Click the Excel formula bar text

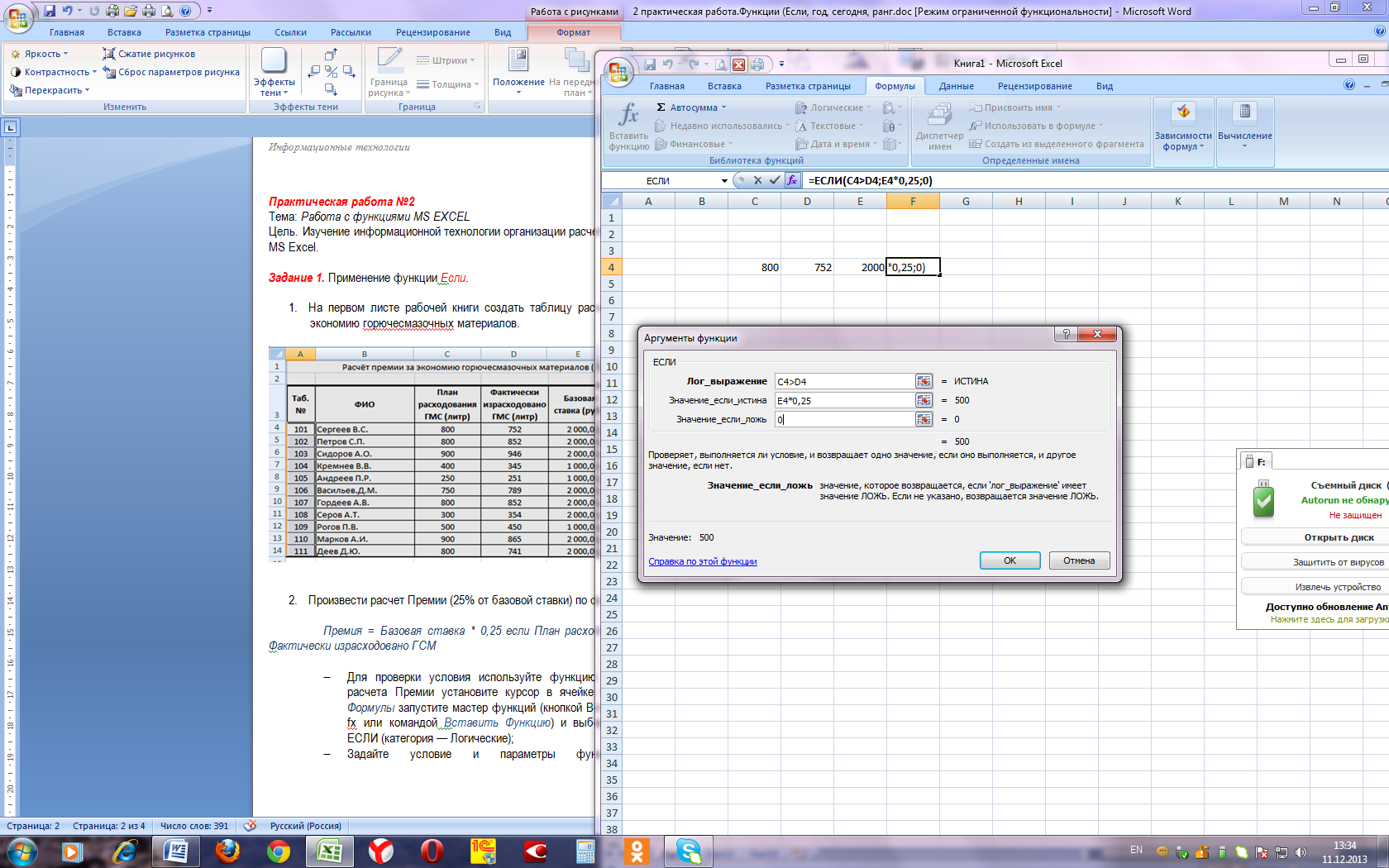(x=870, y=180)
